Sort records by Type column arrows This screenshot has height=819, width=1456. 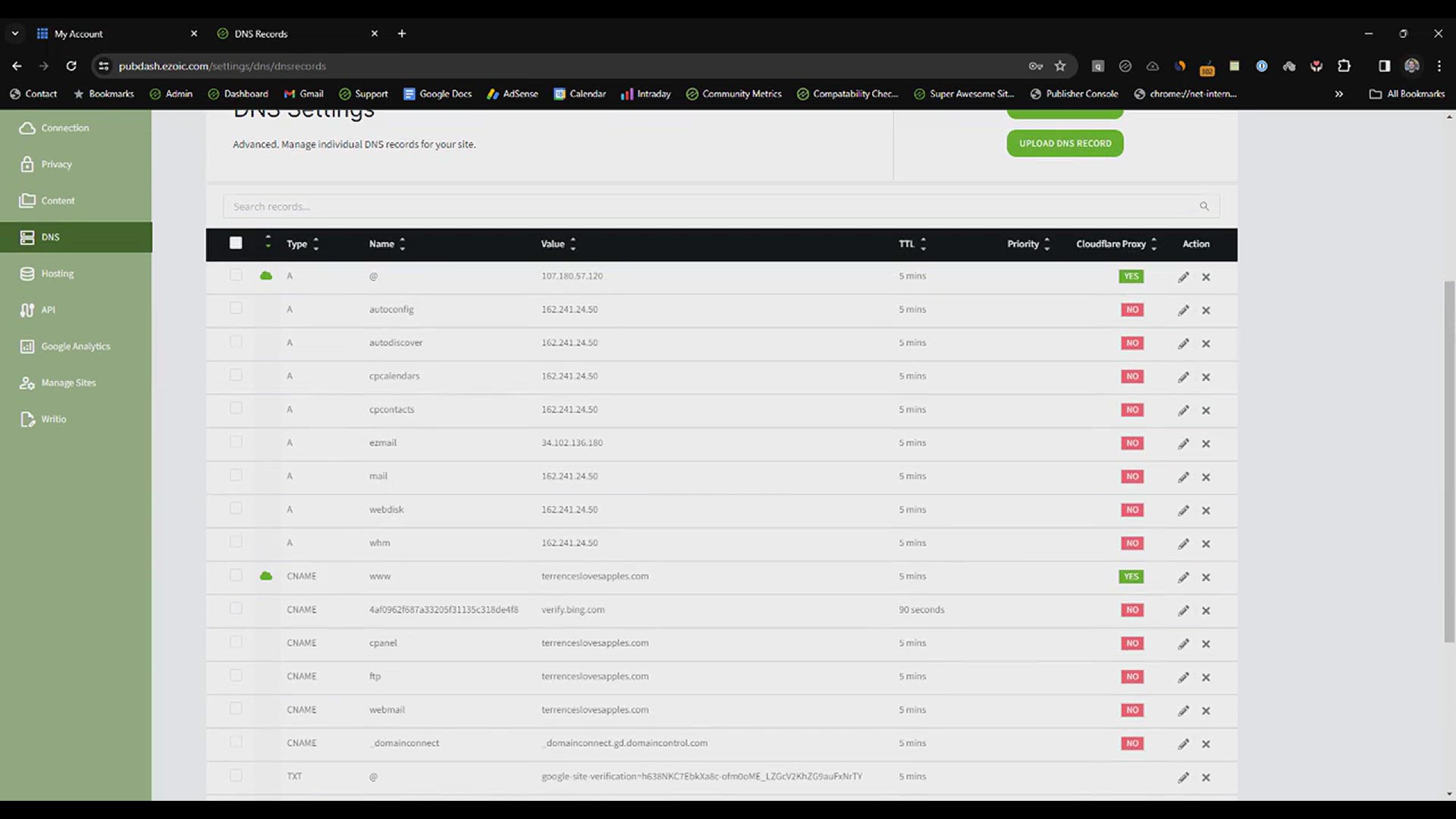coord(316,244)
